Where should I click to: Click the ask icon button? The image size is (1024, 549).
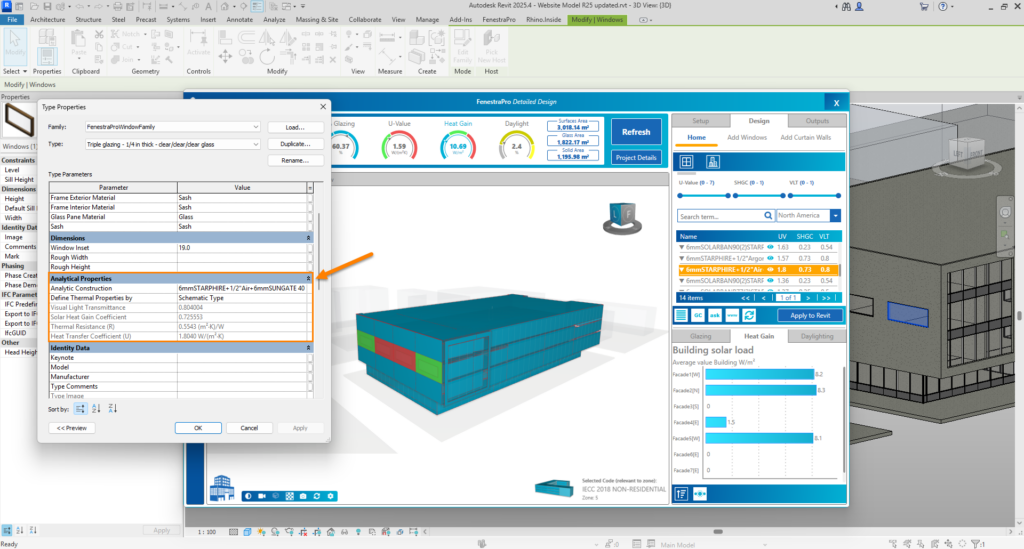point(715,315)
